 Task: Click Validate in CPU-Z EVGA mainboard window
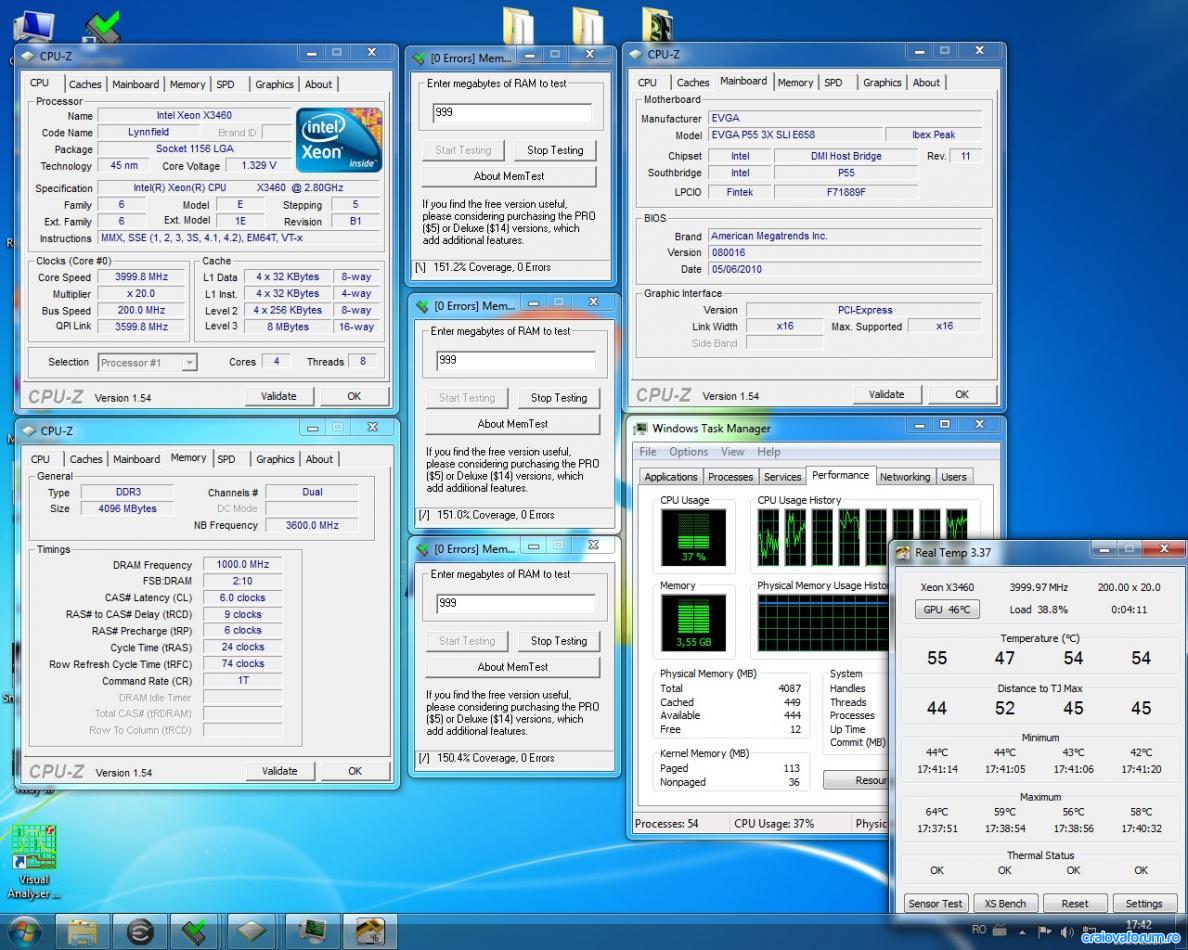tap(886, 394)
